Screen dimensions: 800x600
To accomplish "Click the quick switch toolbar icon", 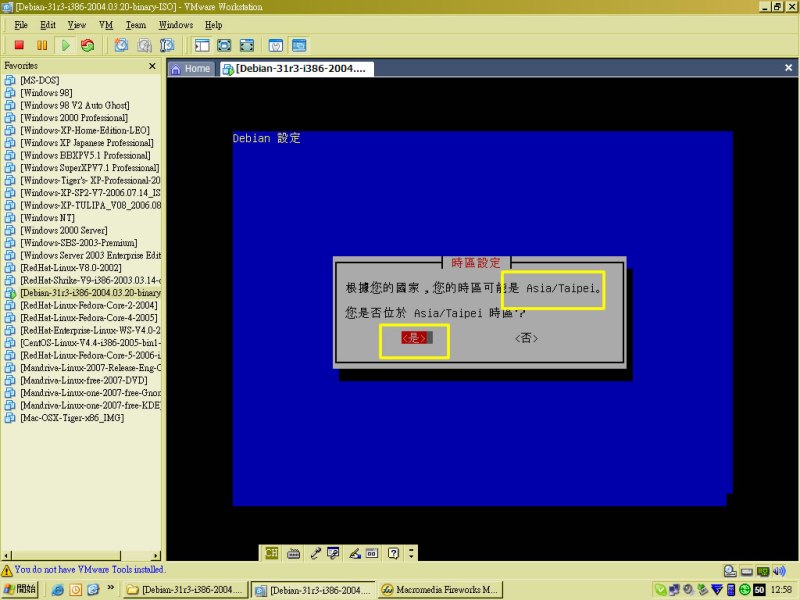I will [x=247, y=45].
